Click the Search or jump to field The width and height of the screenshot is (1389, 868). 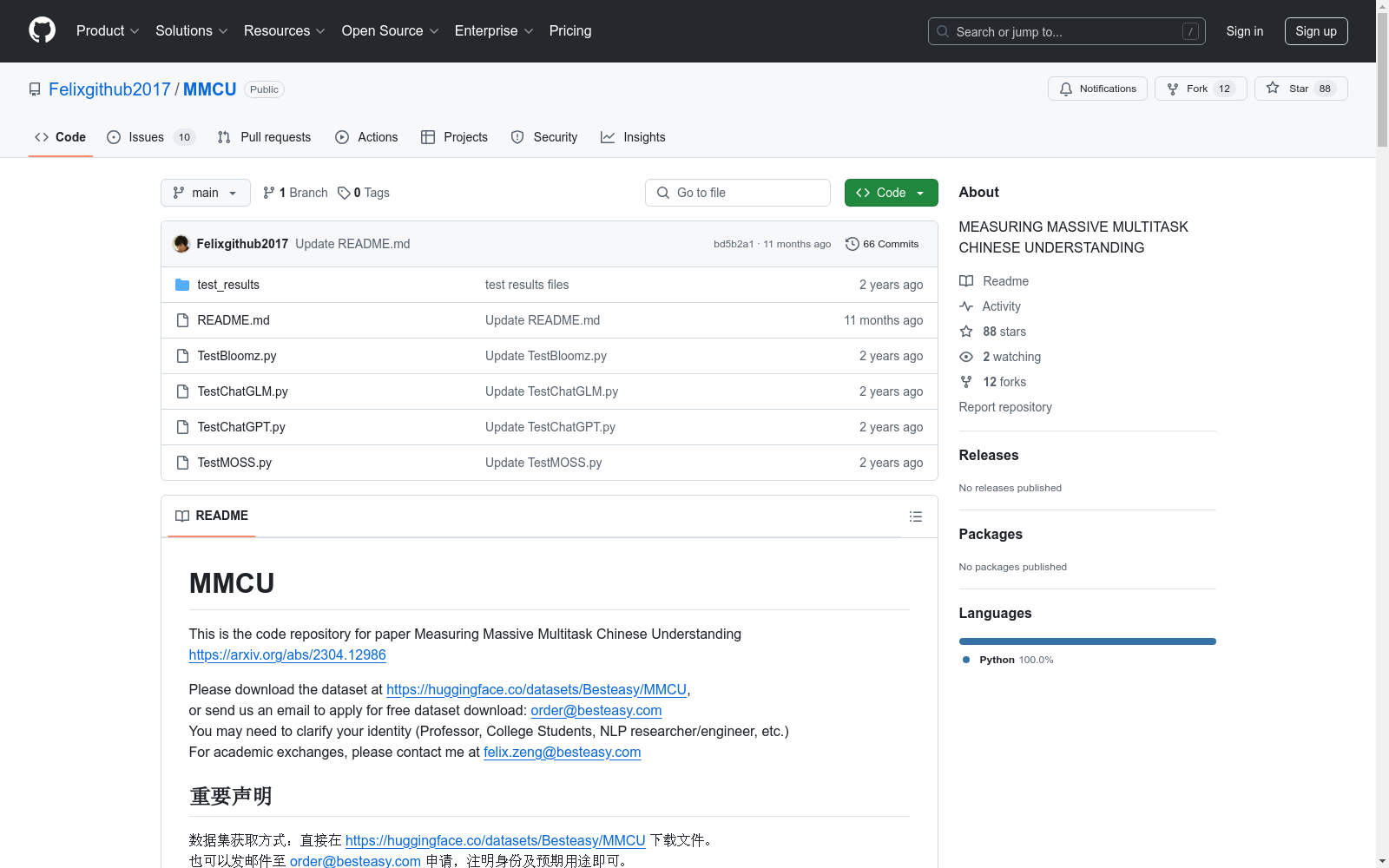coord(1067,31)
